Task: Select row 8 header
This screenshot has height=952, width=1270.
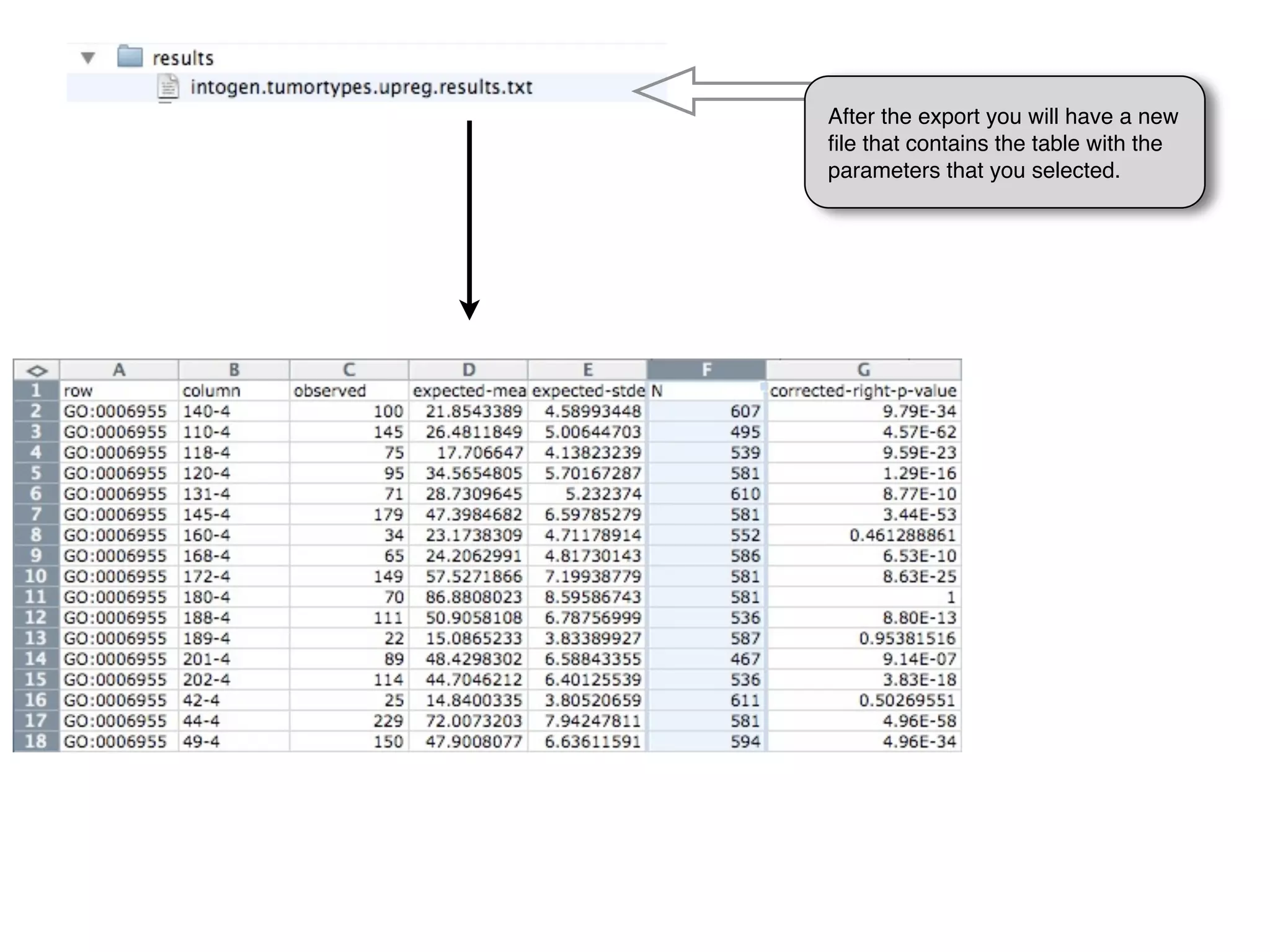Action: 37,535
